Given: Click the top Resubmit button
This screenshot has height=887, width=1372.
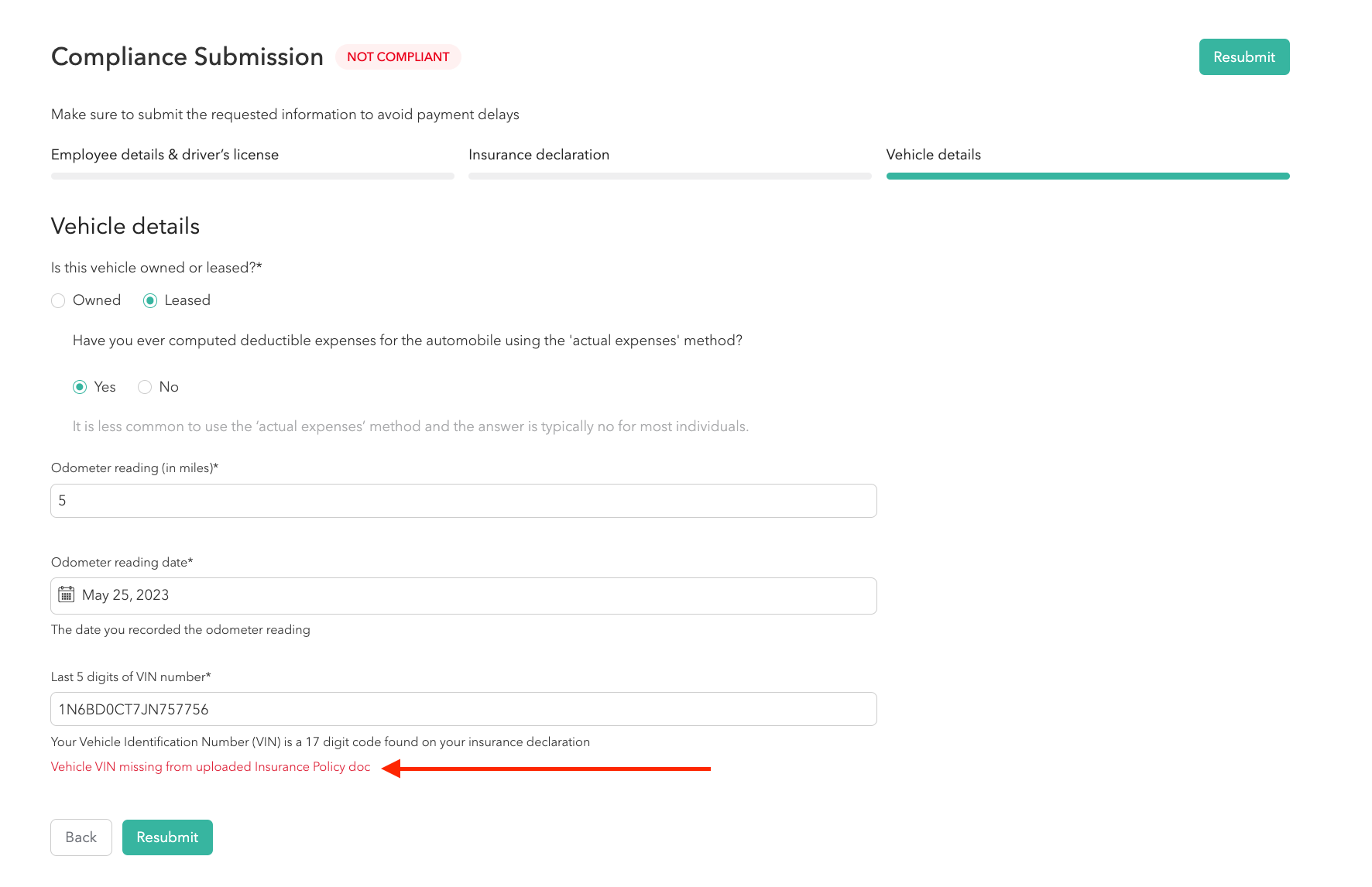Looking at the screenshot, I should pos(1243,57).
